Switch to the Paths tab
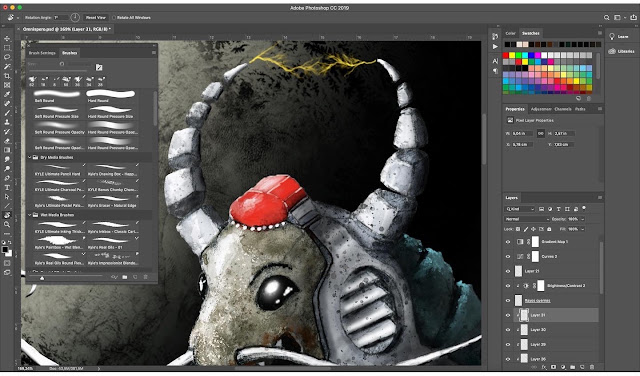The height and width of the screenshot is (376, 640). (580, 109)
